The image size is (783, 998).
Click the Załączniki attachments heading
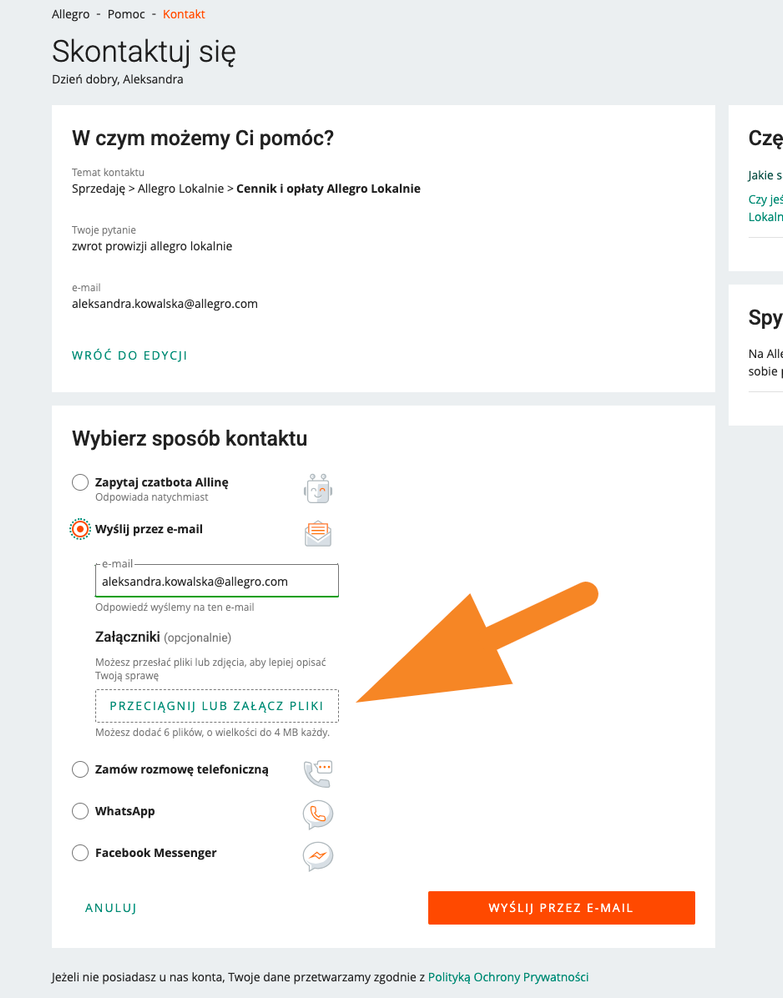(x=127, y=636)
